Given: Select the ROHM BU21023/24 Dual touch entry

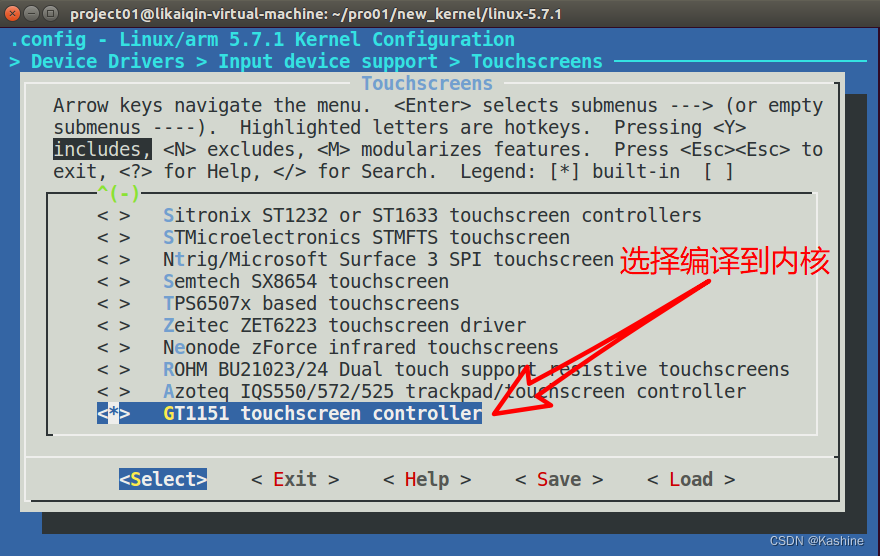Looking at the screenshot, I should (475, 370).
